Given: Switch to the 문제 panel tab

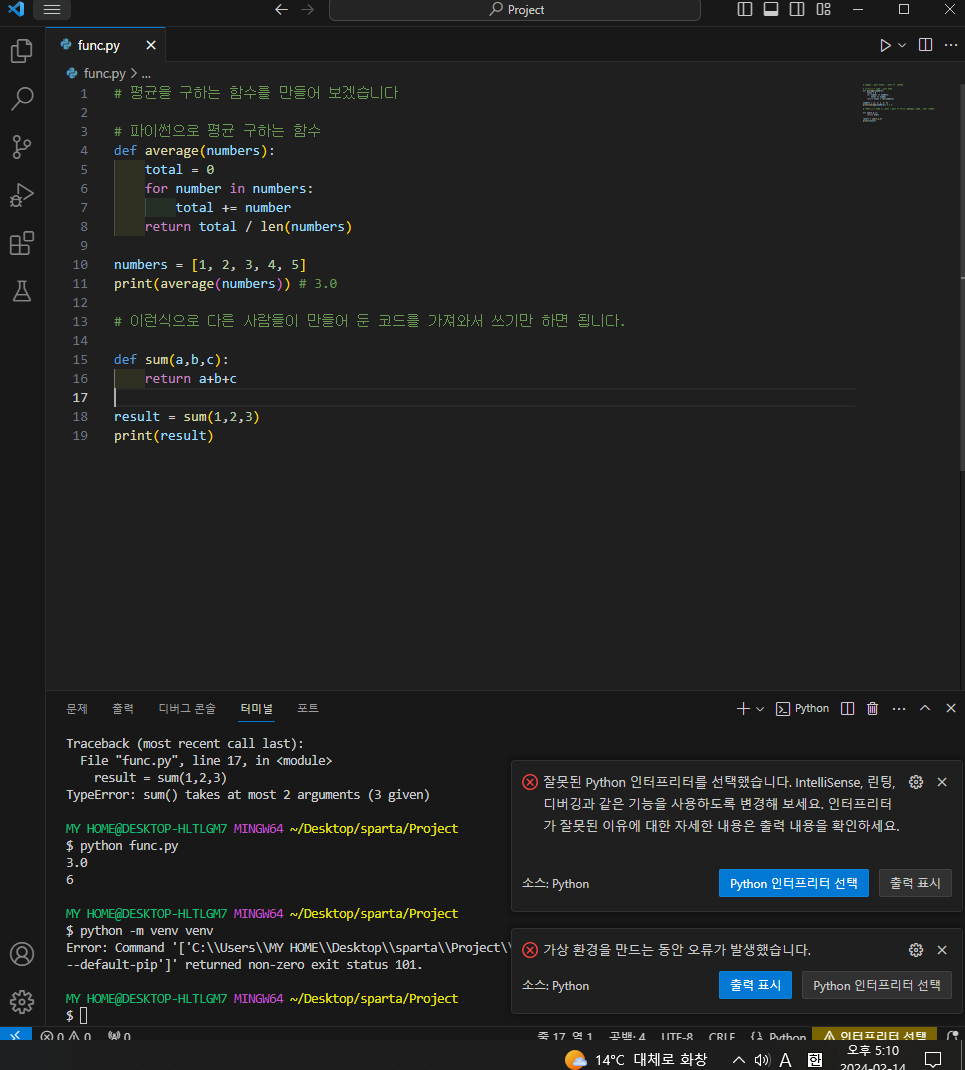Looking at the screenshot, I should point(76,708).
